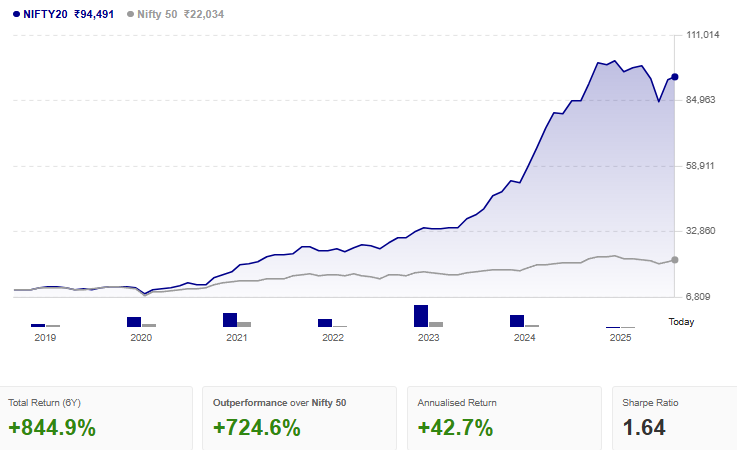Screen dimensions: 737x450
Task: Select the 2024 yearly return bars
Action: click(525, 321)
